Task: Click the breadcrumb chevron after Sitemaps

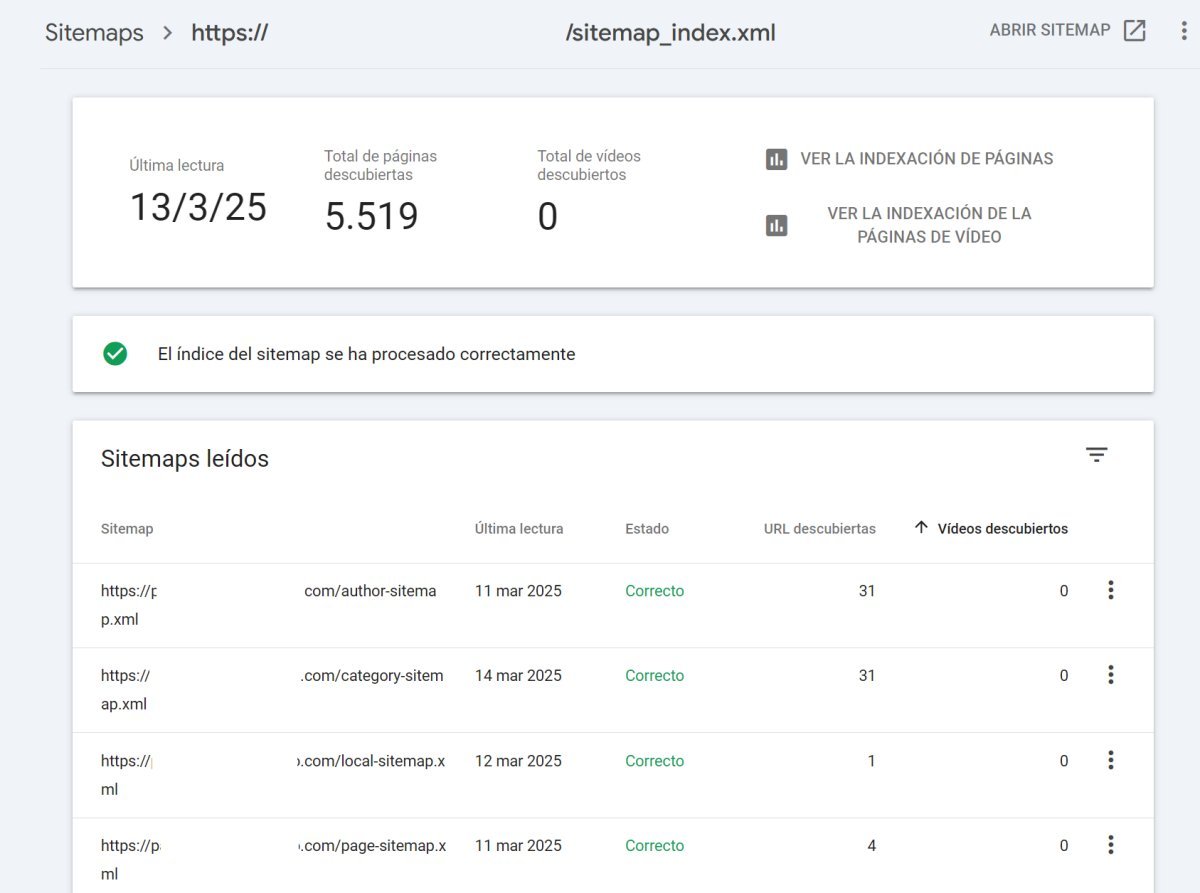Action: (166, 33)
